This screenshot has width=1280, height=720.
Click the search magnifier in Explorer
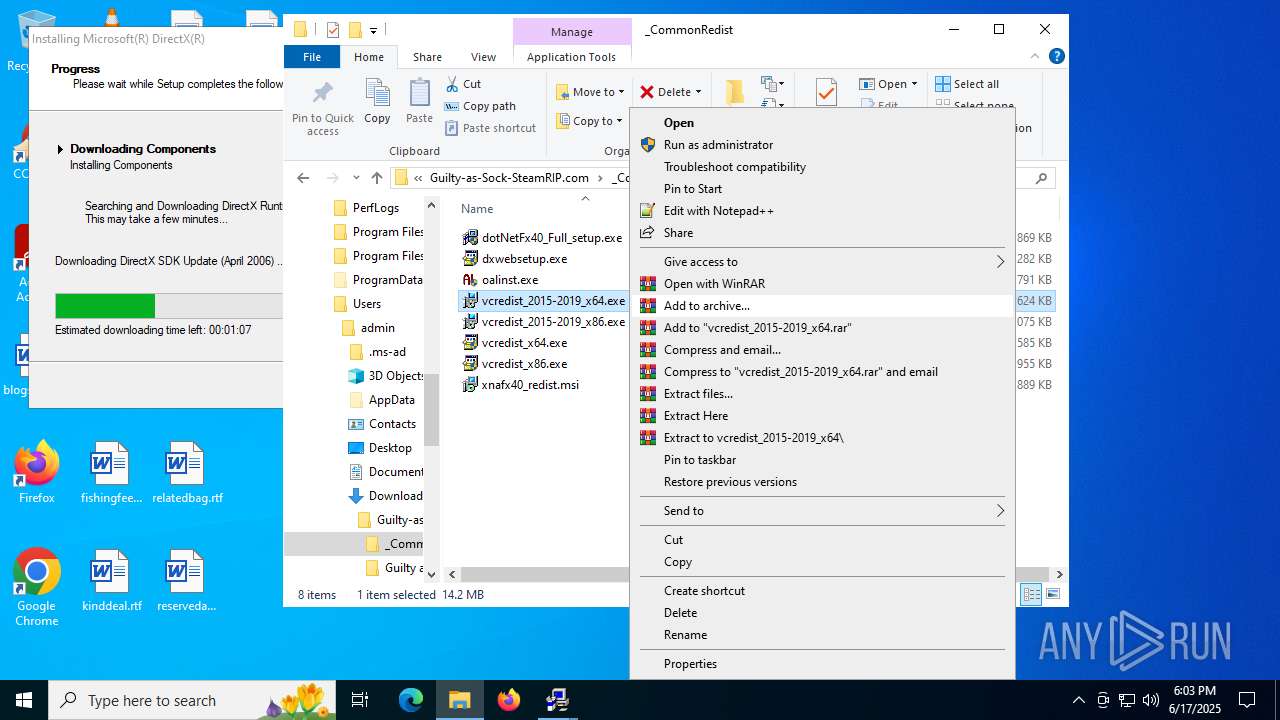click(1041, 178)
